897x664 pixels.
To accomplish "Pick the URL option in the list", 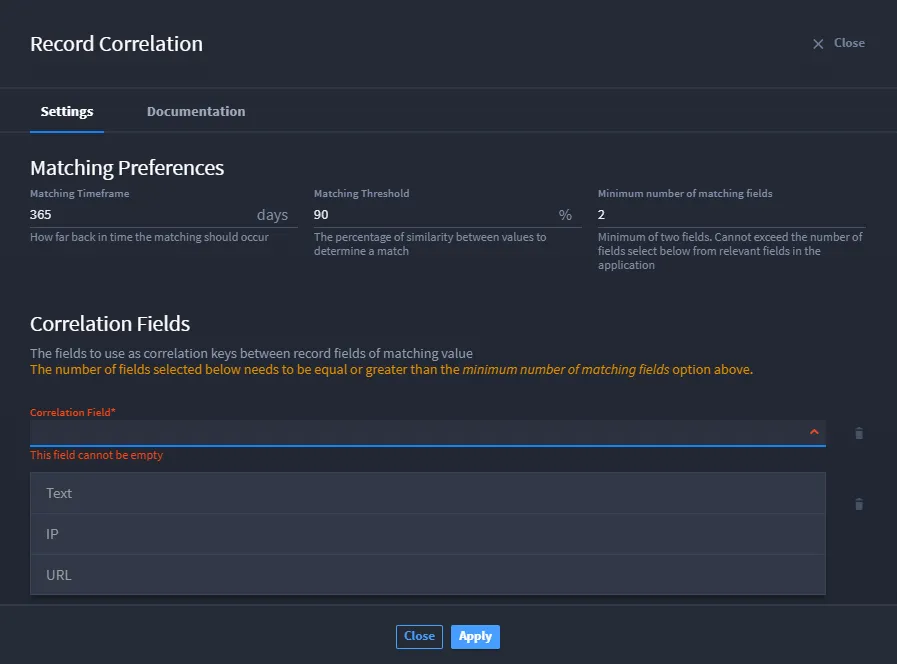I will click(428, 575).
